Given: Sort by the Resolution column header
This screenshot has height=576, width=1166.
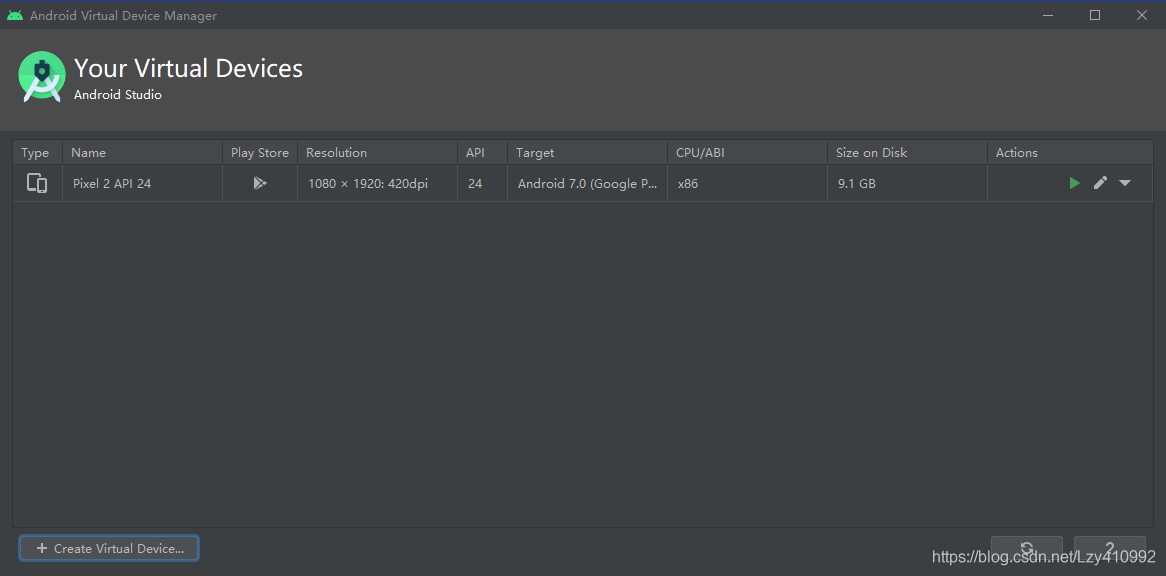Looking at the screenshot, I should (377, 152).
